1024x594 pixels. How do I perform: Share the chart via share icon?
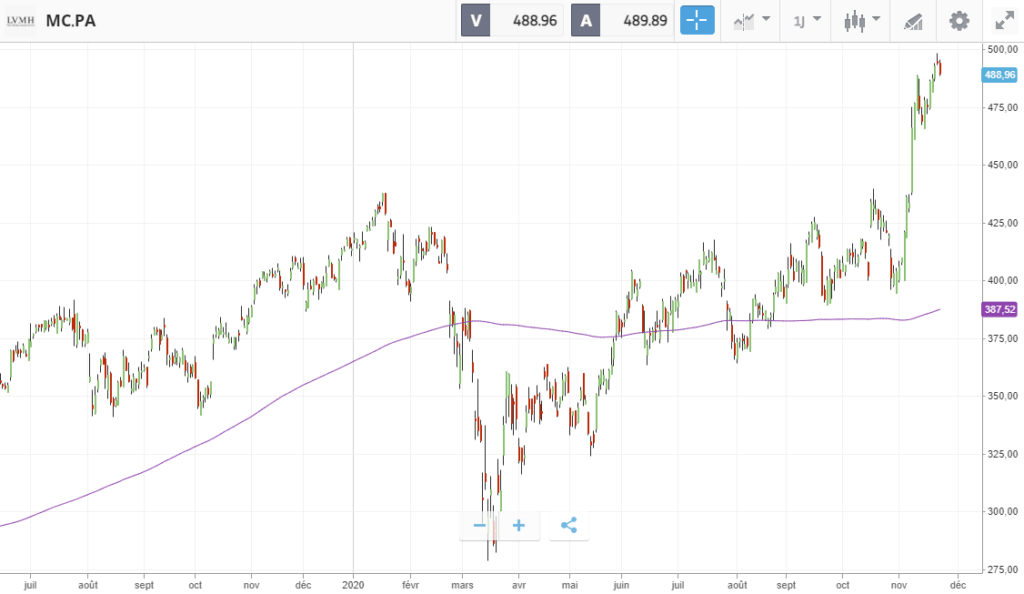[x=569, y=525]
